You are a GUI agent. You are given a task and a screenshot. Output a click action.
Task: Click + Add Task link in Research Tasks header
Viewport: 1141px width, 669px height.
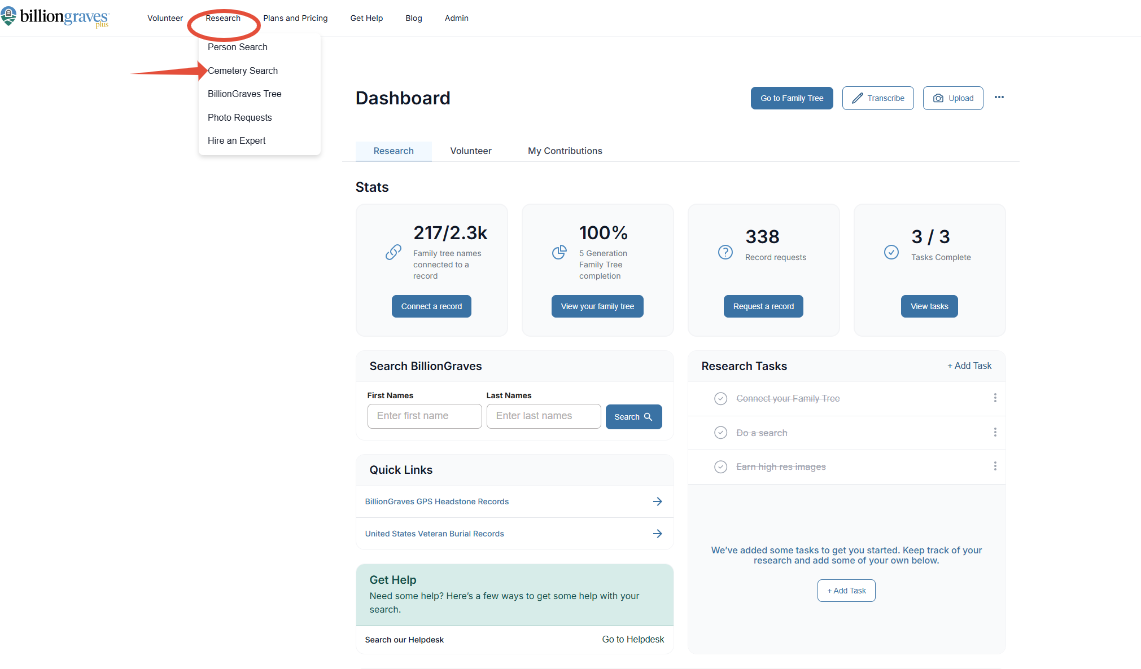click(969, 365)
